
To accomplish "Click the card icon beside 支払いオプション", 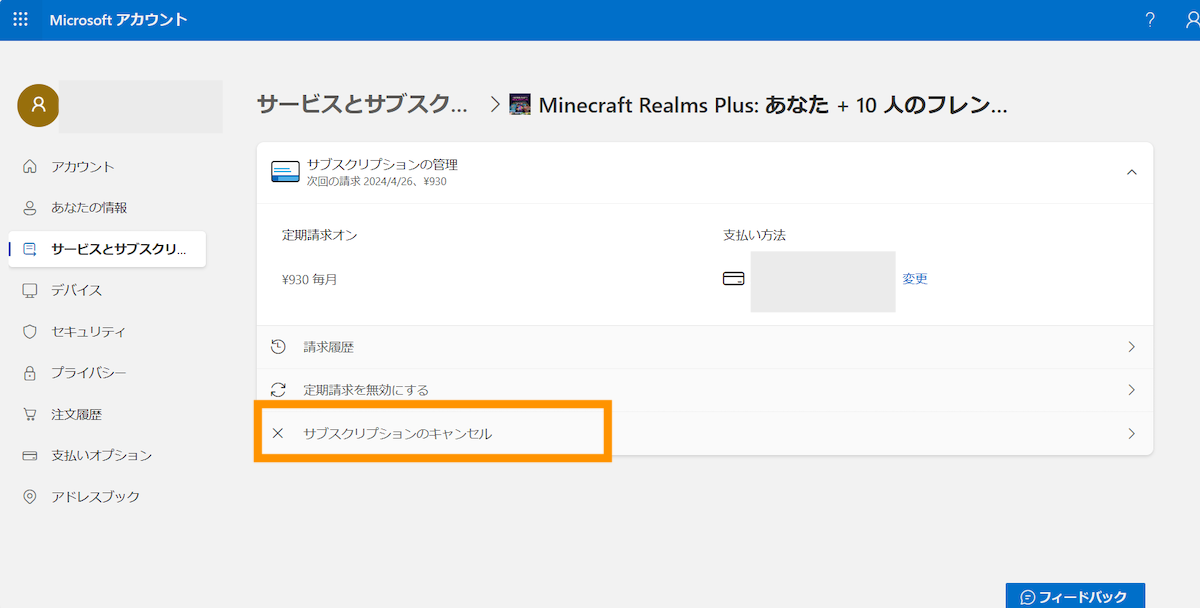I will tap(30, 455).
